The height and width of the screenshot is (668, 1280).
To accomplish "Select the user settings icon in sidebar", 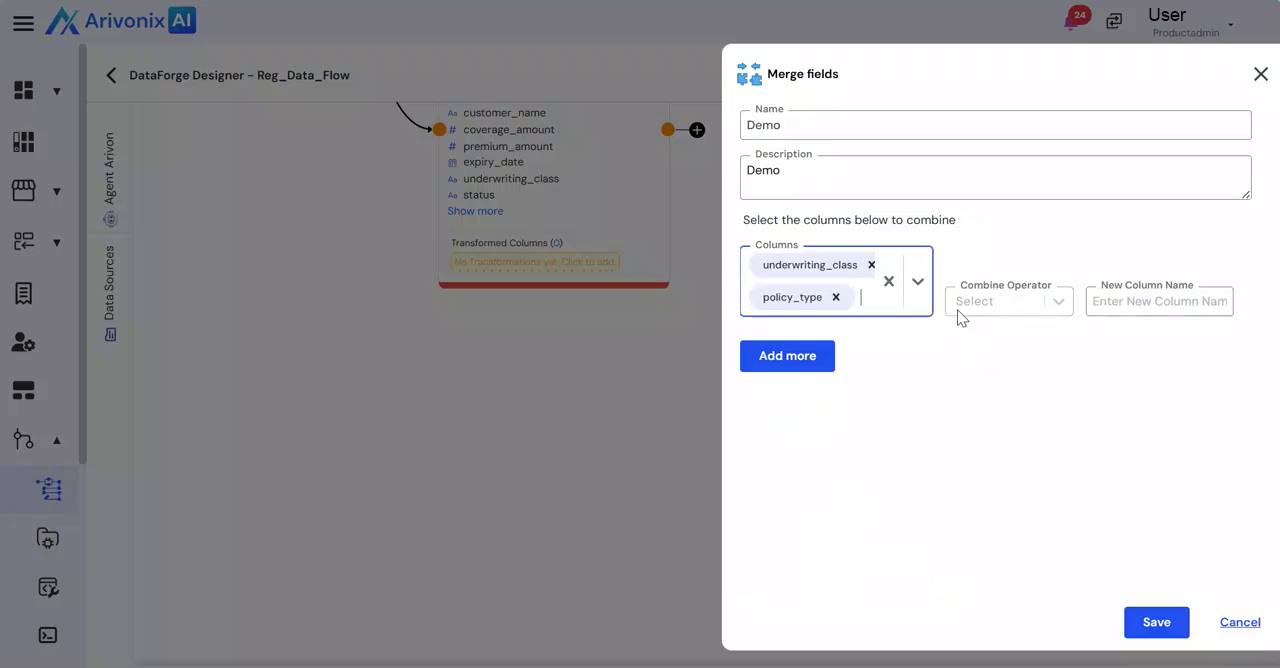I will [x=24, y=343].
